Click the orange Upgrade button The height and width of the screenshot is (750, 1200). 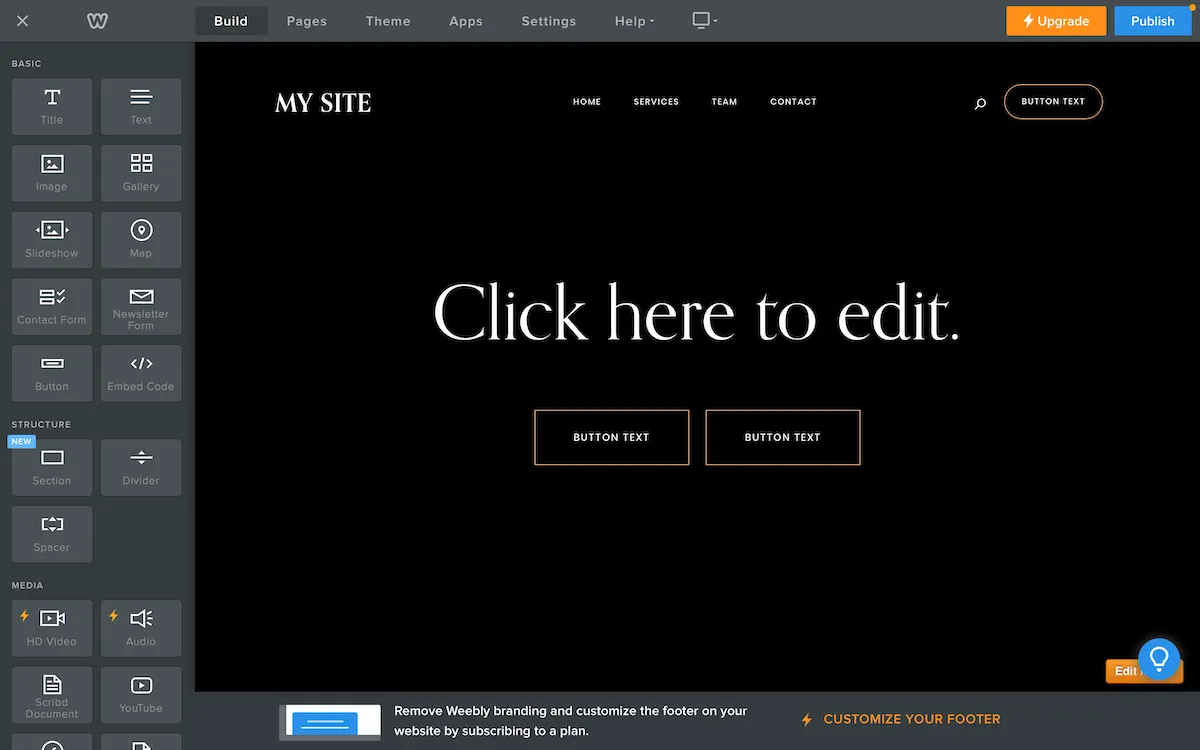click(1056, 21)
